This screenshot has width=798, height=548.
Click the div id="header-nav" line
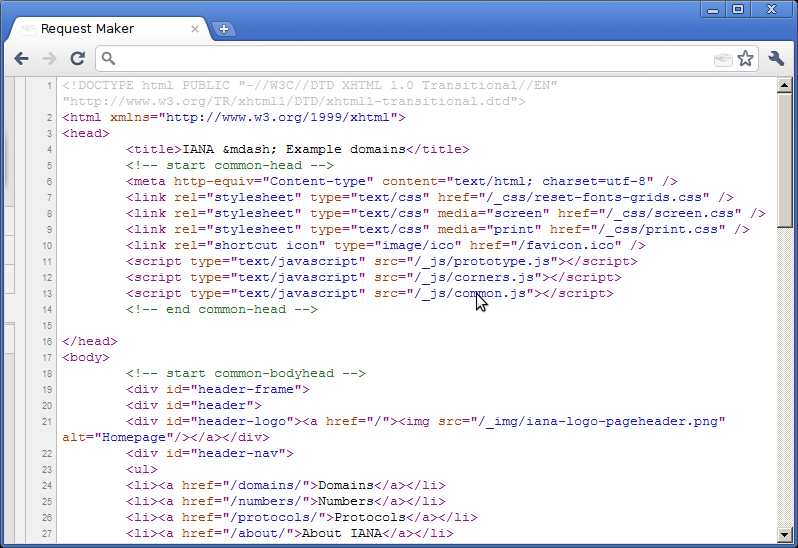(x=210, y=453)
